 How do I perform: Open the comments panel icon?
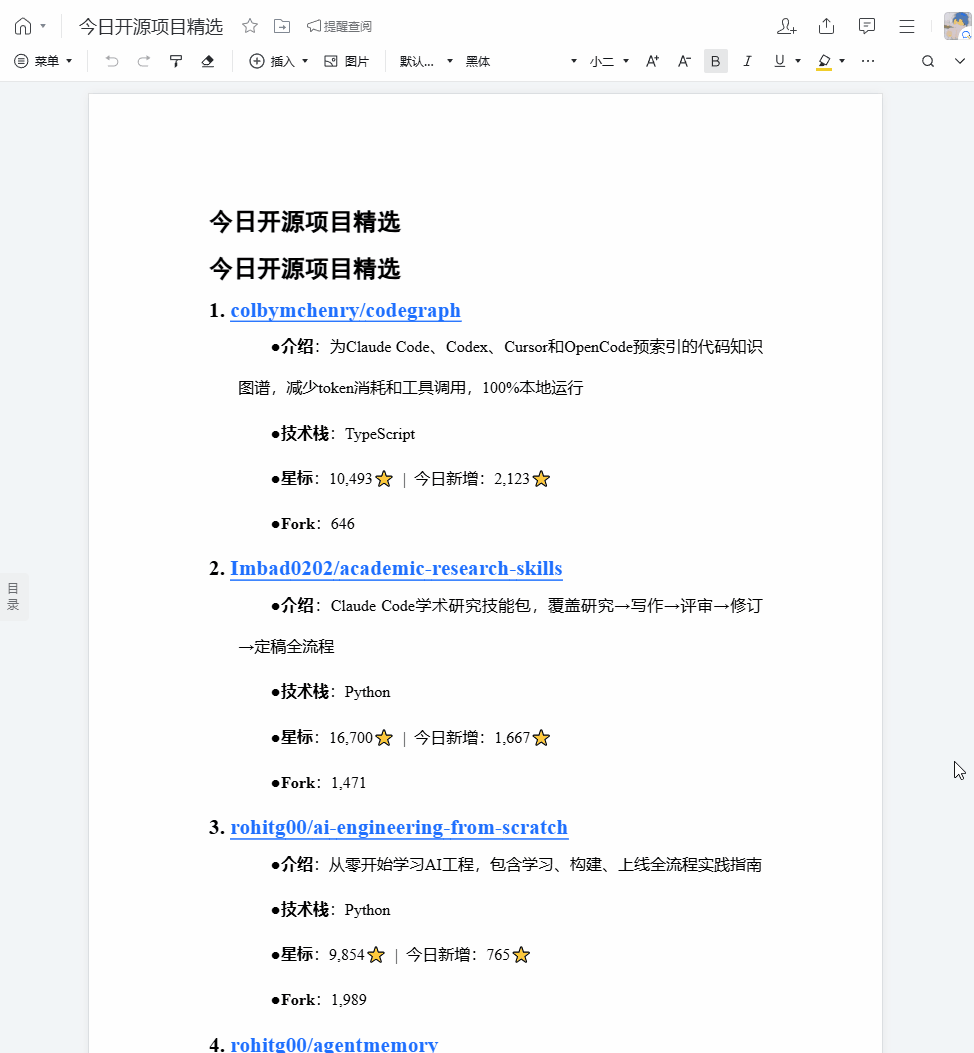pos(867,26)
